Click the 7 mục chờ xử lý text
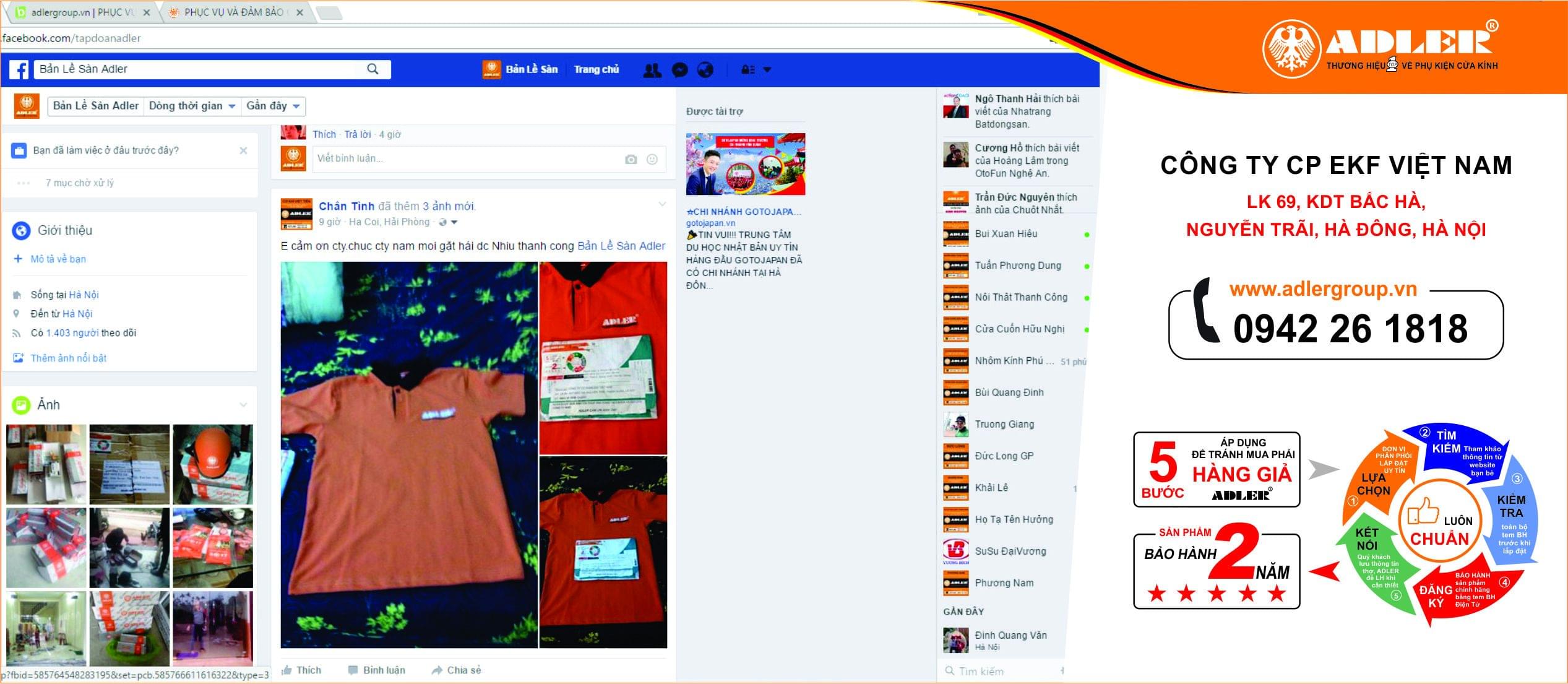This screenshot has height=684, width=1568. 79,183
